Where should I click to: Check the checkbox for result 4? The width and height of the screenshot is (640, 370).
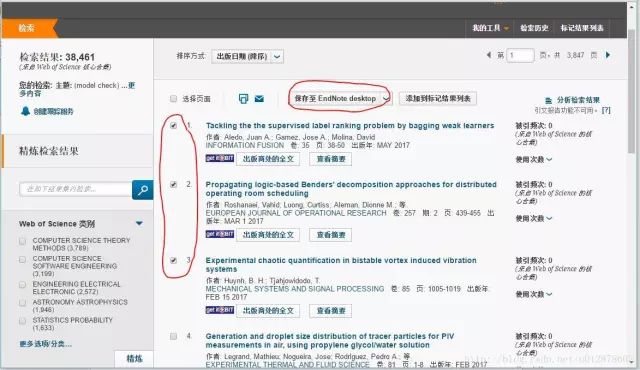click(173, 336)
